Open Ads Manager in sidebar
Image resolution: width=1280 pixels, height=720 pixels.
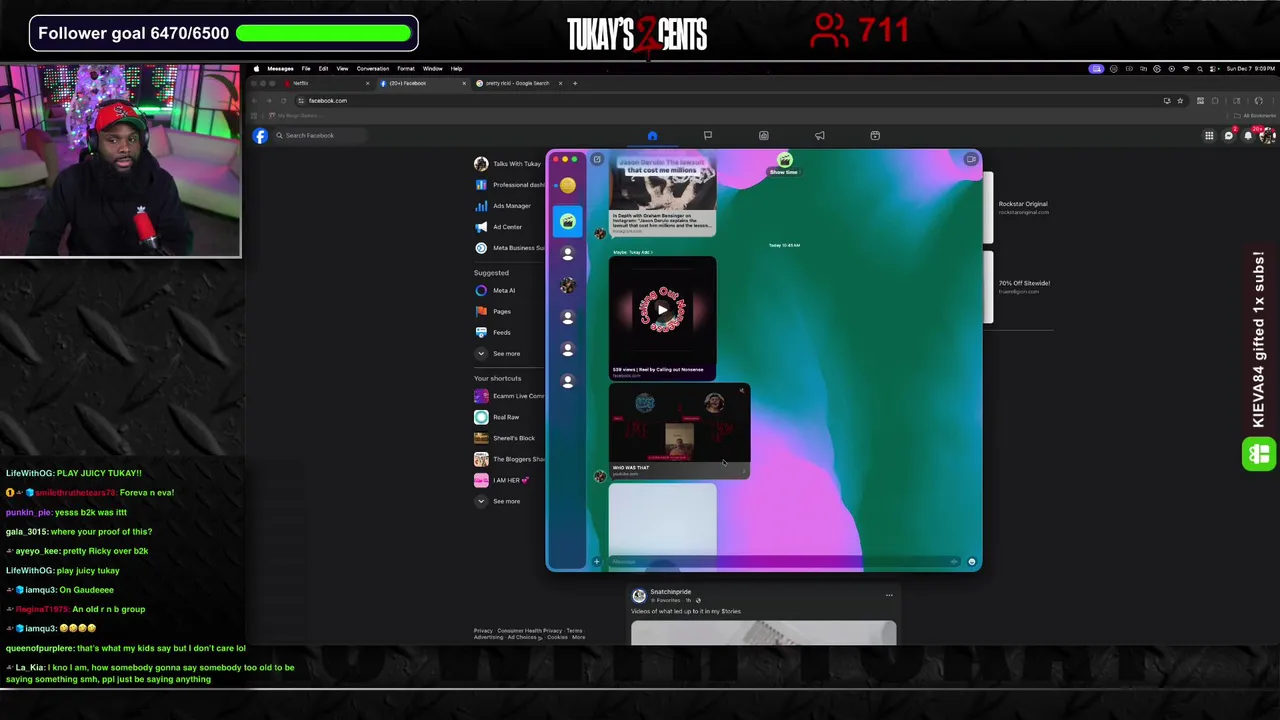click(504, 206)
